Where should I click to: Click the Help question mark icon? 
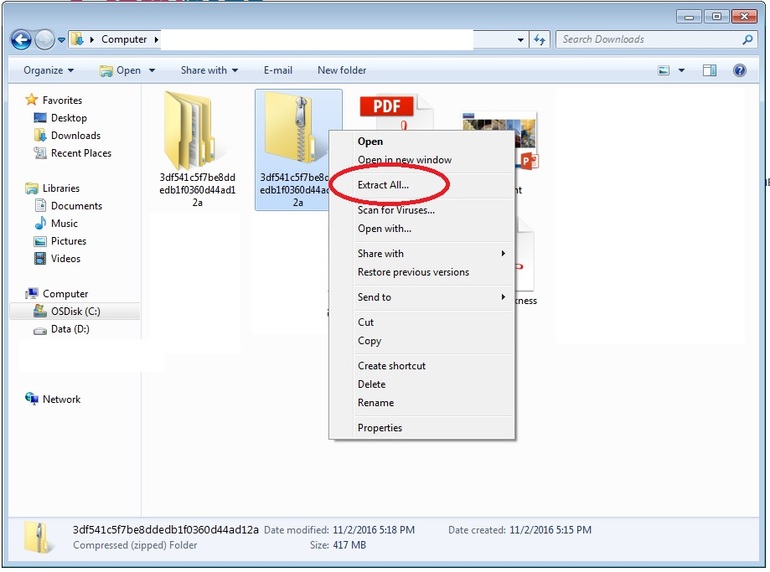[x=740, y=70]
